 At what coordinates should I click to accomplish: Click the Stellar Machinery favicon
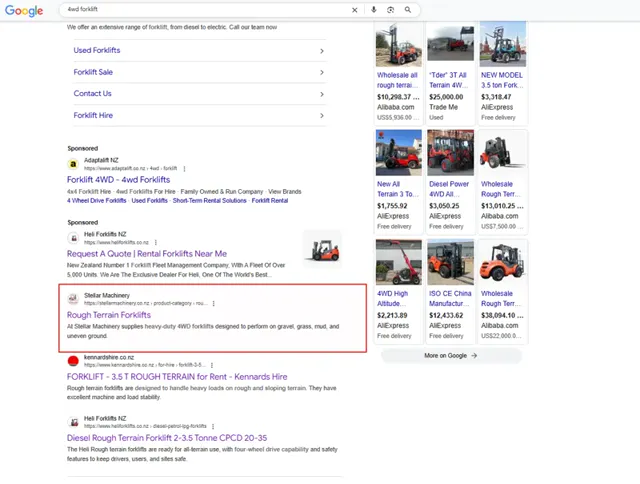coord(73,299)
